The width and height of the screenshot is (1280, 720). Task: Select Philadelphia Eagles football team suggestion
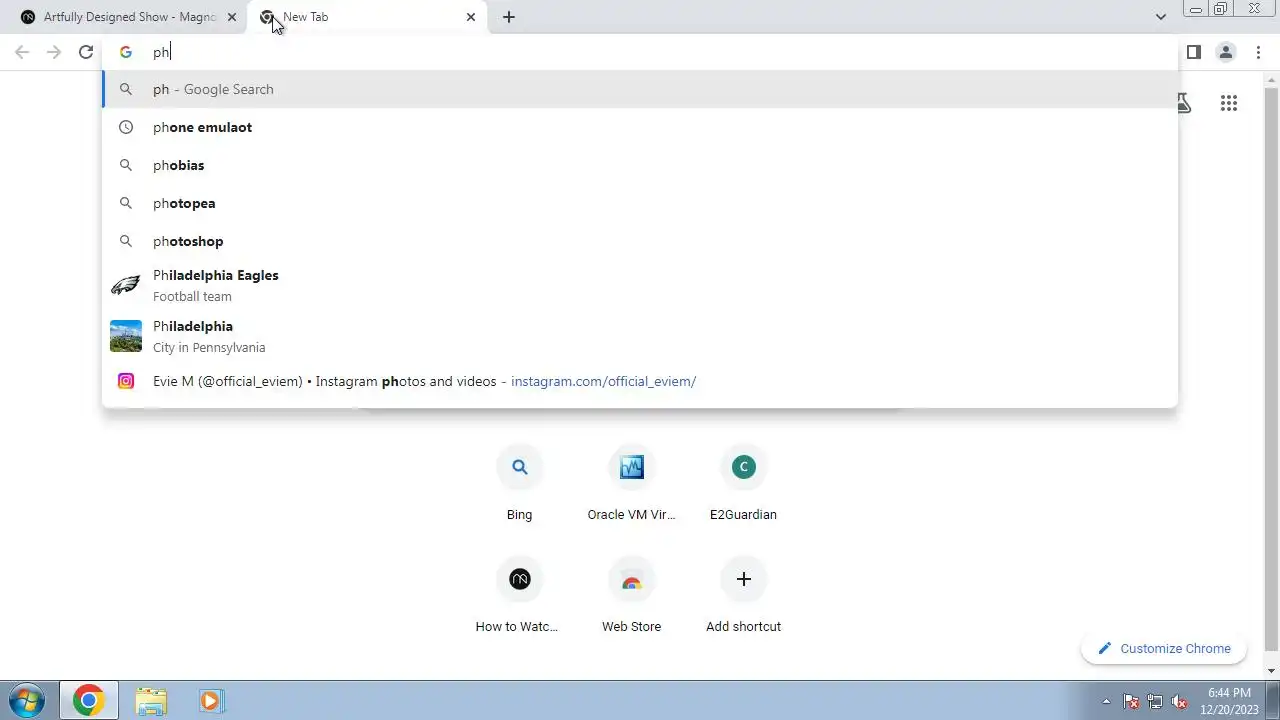point(640,285)
